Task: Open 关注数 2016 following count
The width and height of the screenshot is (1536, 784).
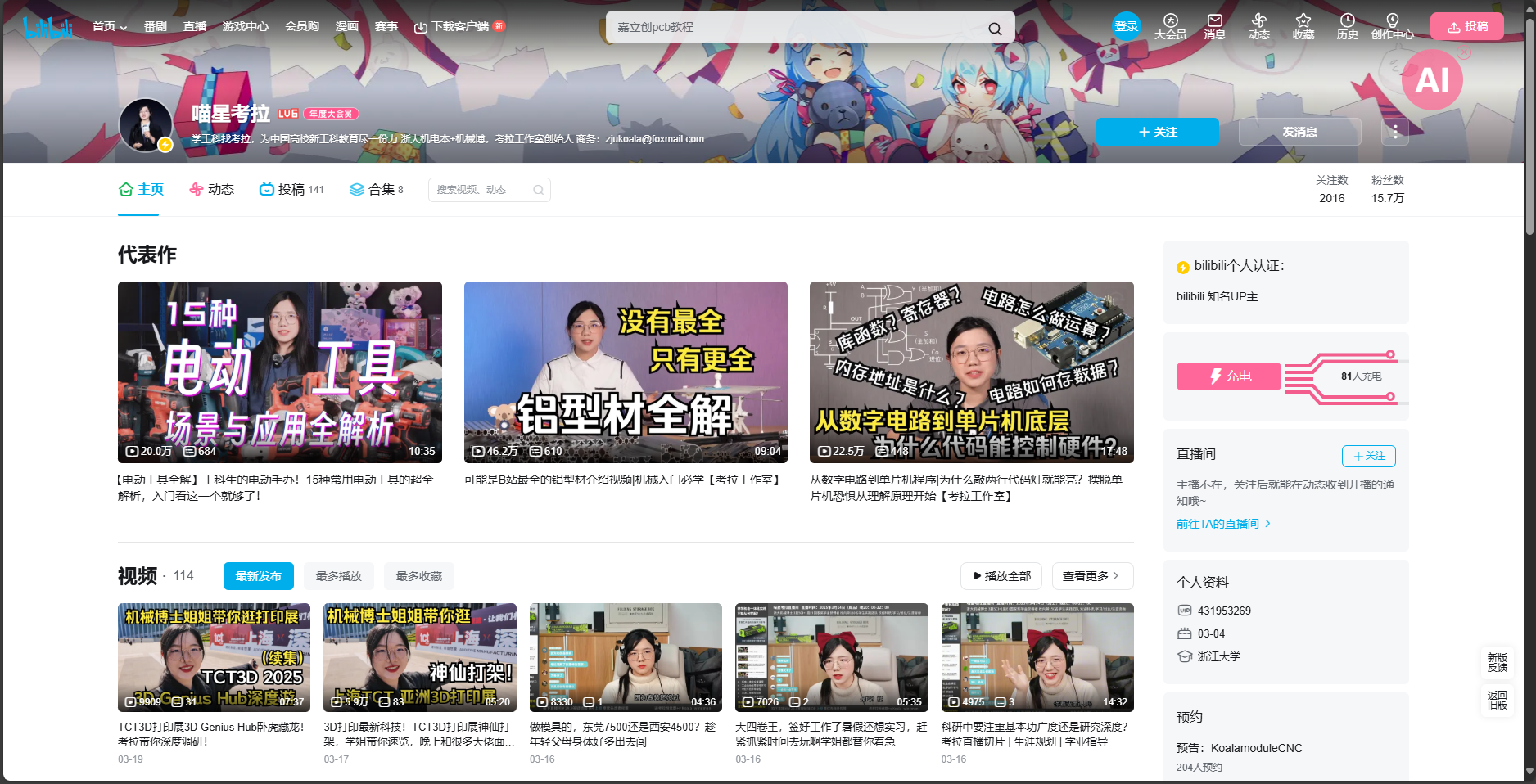Action: click(x=1331, y=189)
